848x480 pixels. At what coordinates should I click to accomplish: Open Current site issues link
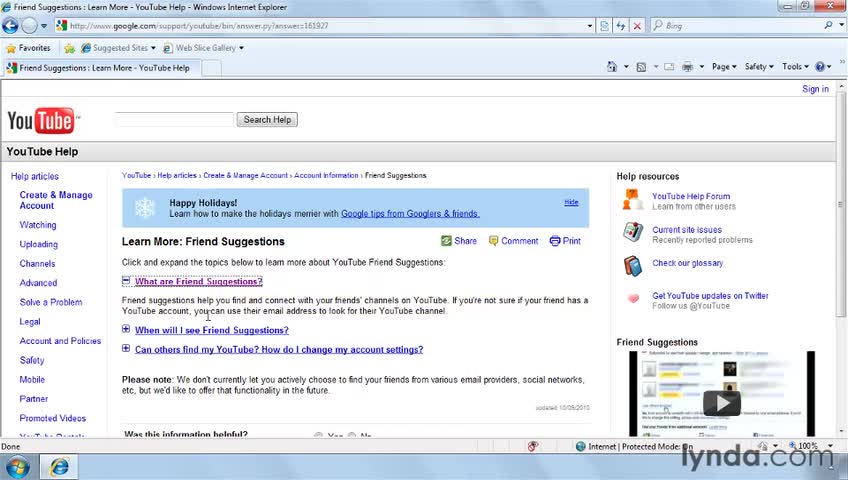(687, 230)
